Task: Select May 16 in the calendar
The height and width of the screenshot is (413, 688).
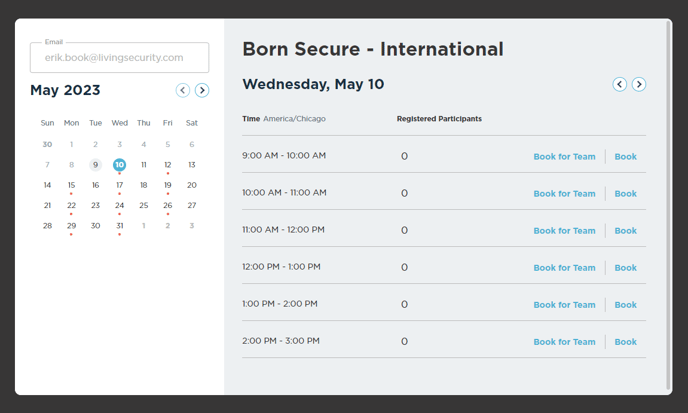Action: [95, 185]
